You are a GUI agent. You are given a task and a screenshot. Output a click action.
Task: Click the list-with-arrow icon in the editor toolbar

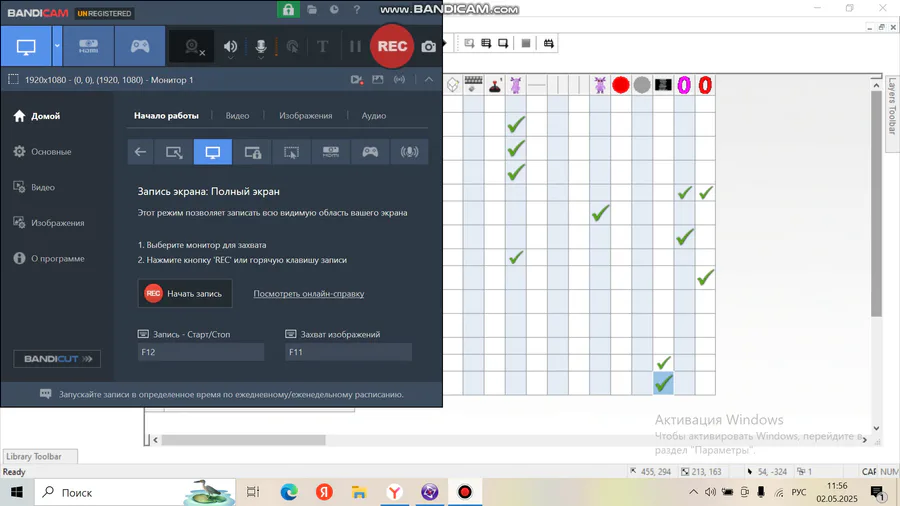tap(486, 44)
